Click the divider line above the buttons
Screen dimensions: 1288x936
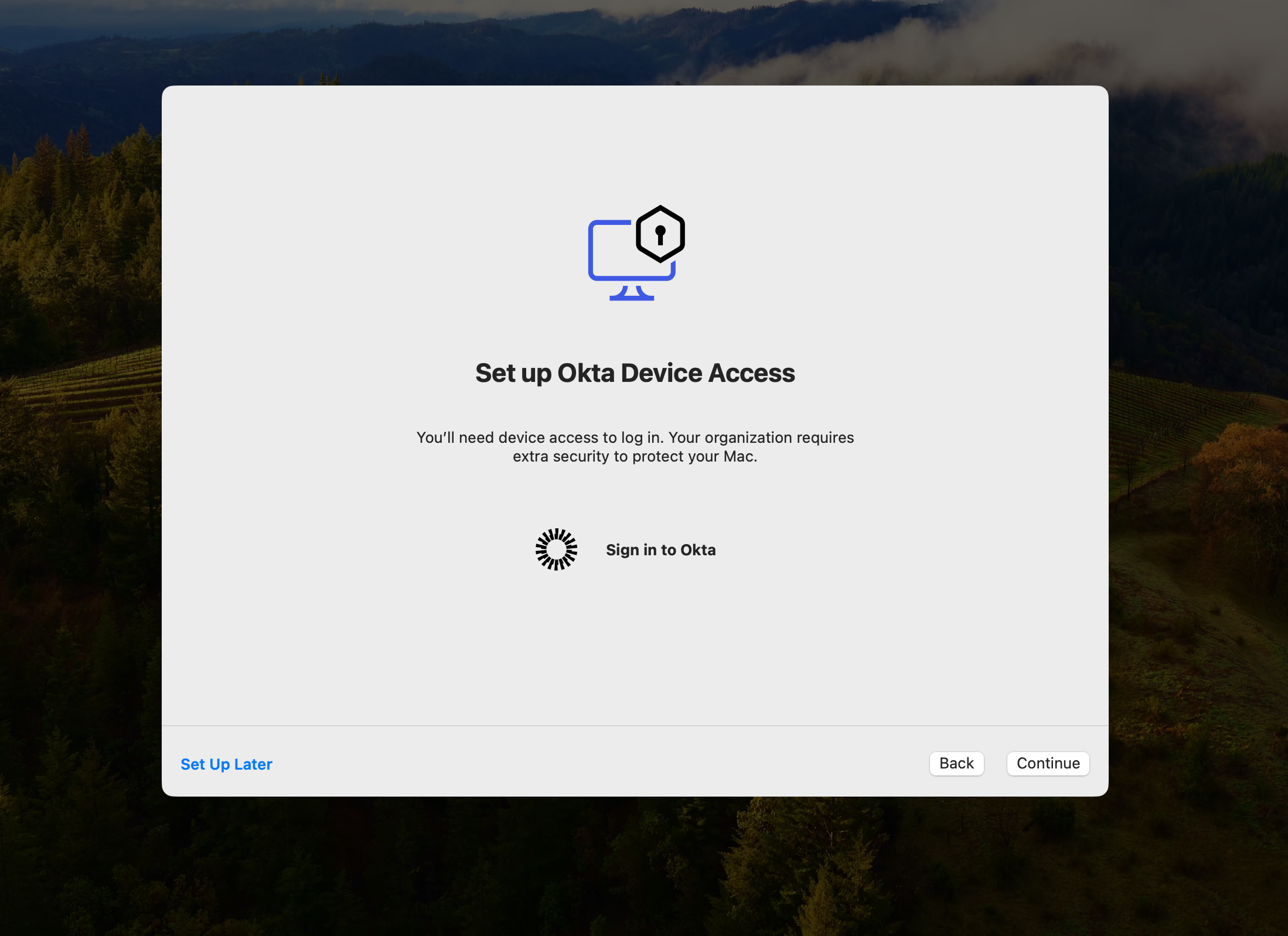635,726
